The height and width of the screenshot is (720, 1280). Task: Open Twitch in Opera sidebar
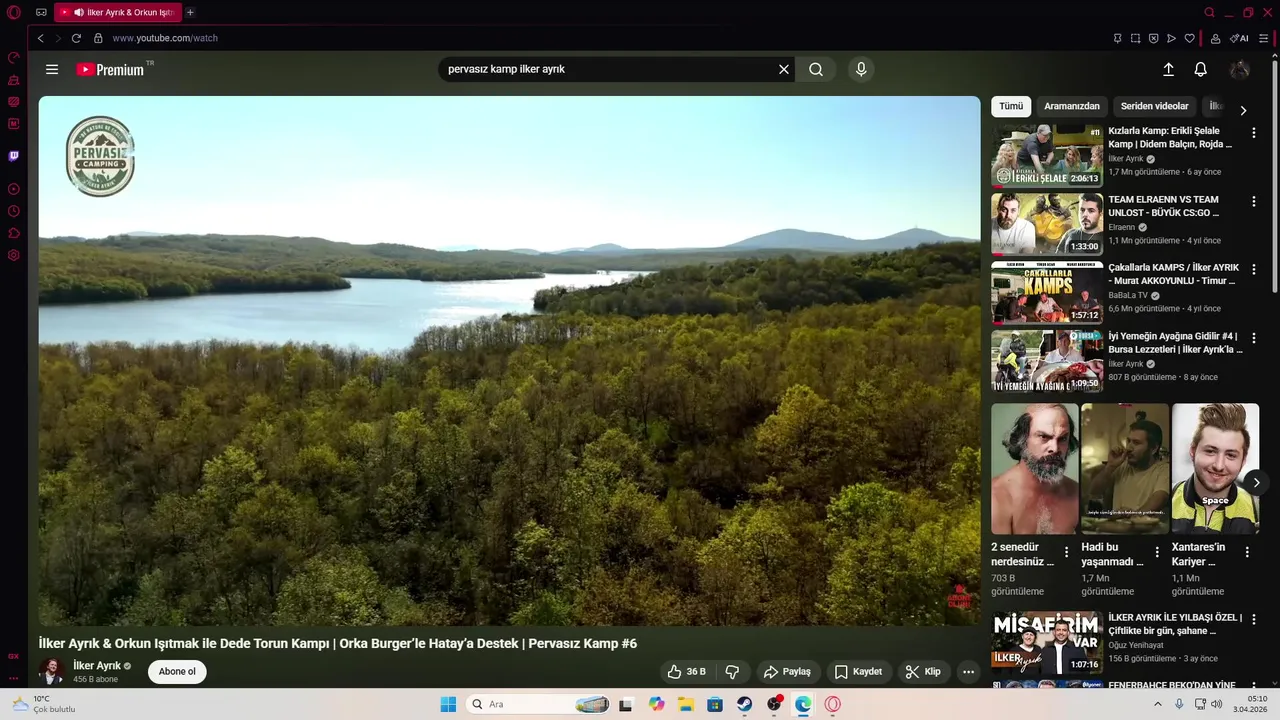14,156
